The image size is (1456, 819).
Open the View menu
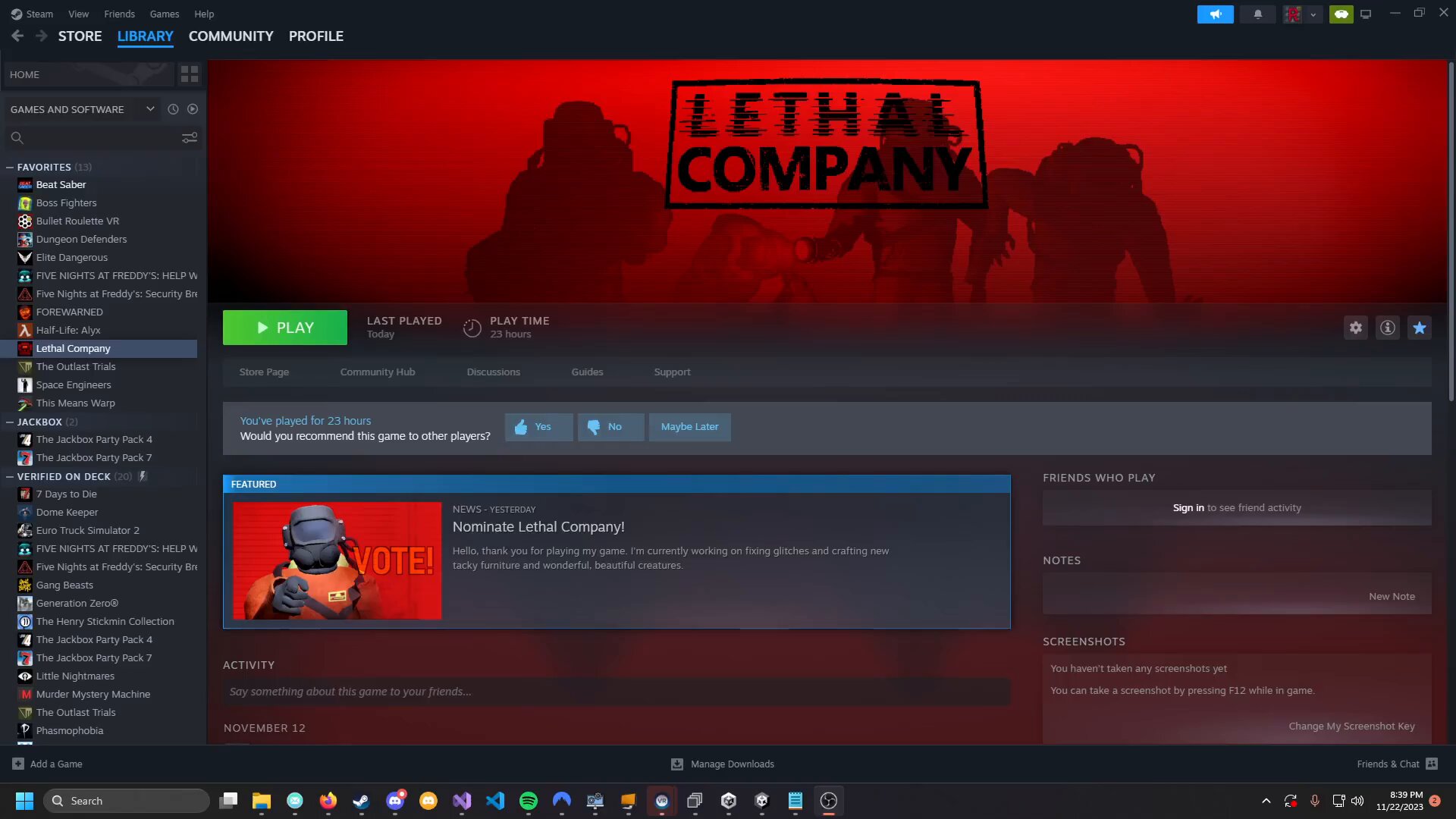point(78,14)
